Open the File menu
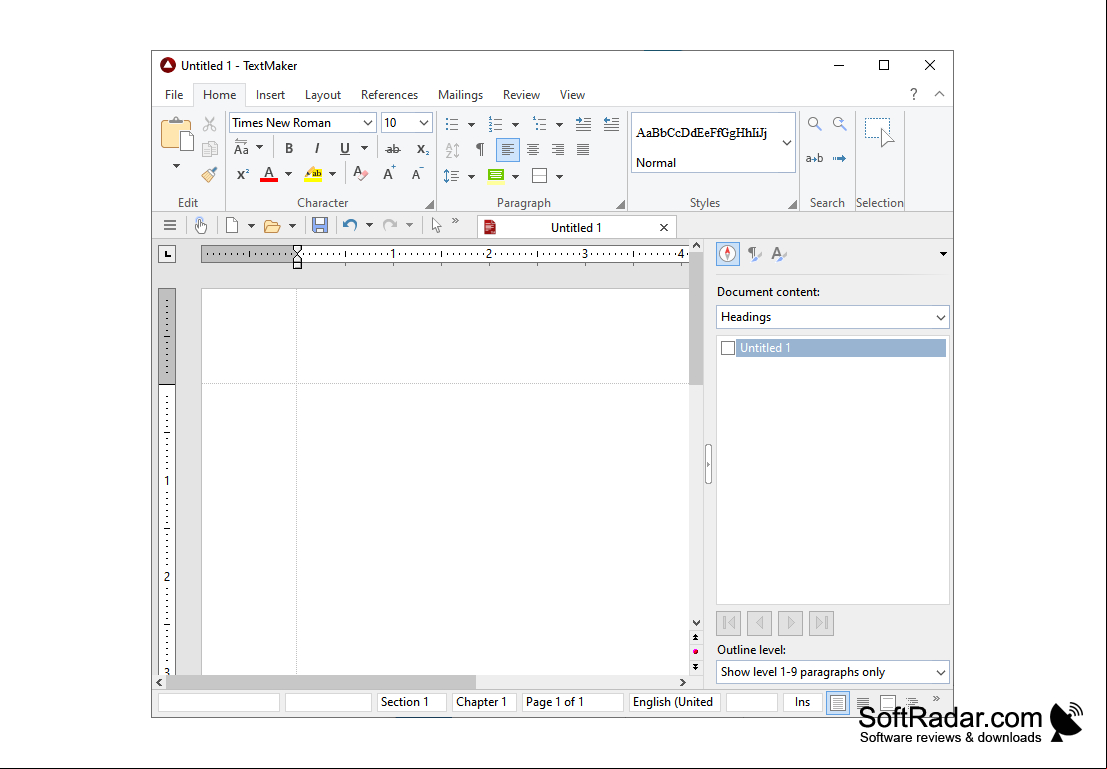 [174, 95]
